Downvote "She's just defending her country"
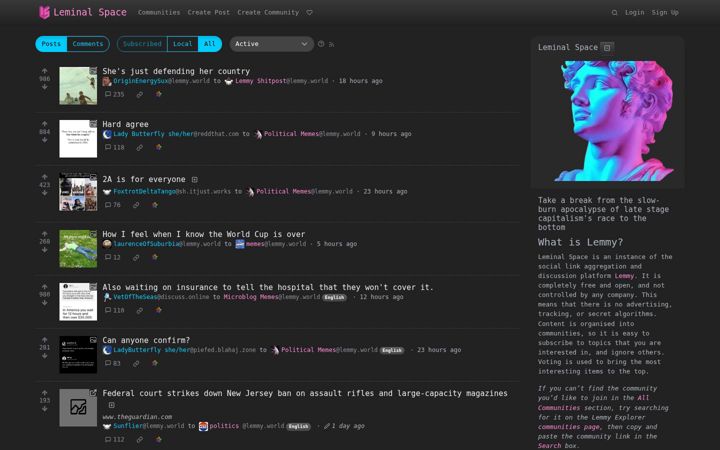The height and width of the screenshot is (450, 720). [x=45, y=86]
